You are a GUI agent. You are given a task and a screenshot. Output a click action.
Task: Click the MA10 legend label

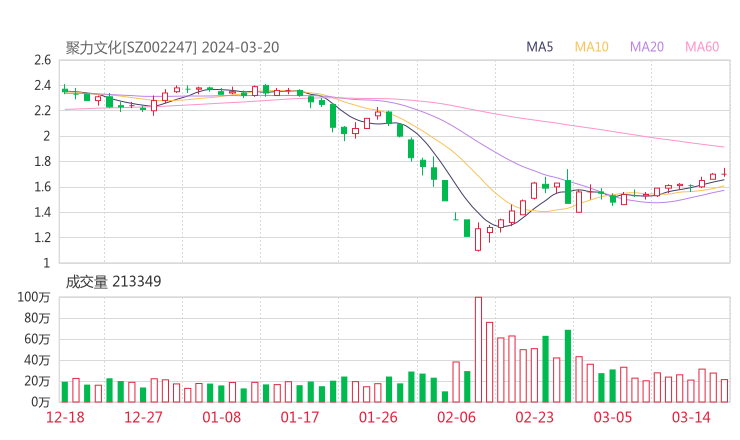[591, 47]
